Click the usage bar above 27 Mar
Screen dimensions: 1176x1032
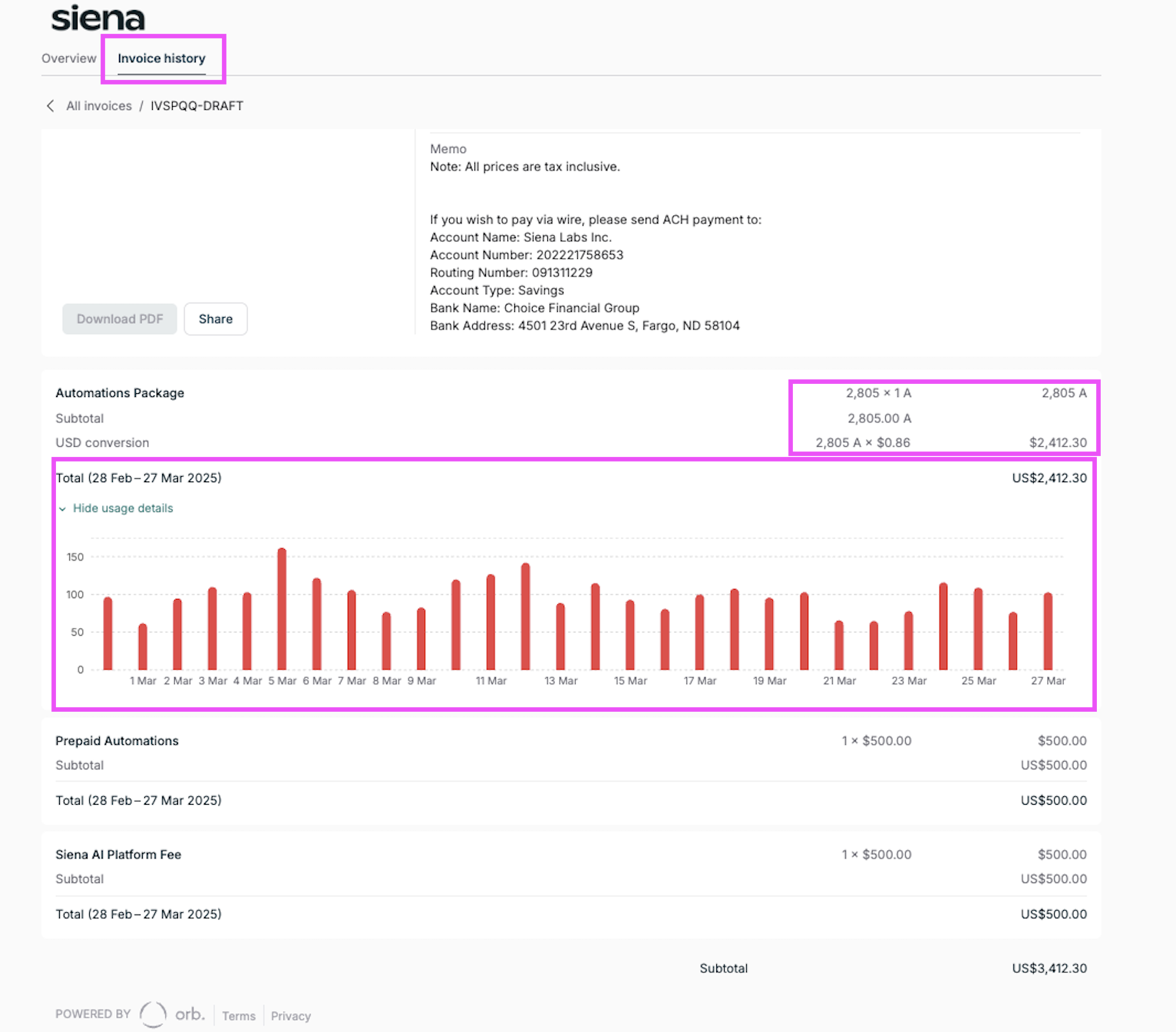pyautogui.click(x=1048, y=631)
